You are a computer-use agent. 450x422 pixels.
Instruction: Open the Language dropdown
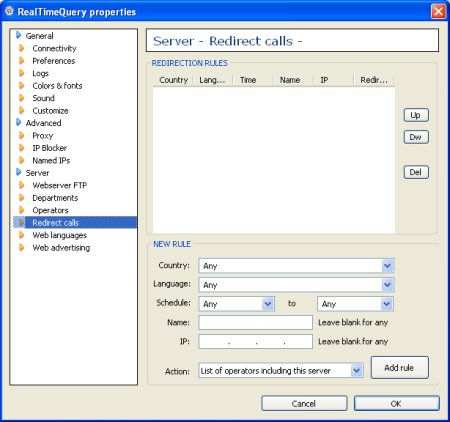coord(387,285)
